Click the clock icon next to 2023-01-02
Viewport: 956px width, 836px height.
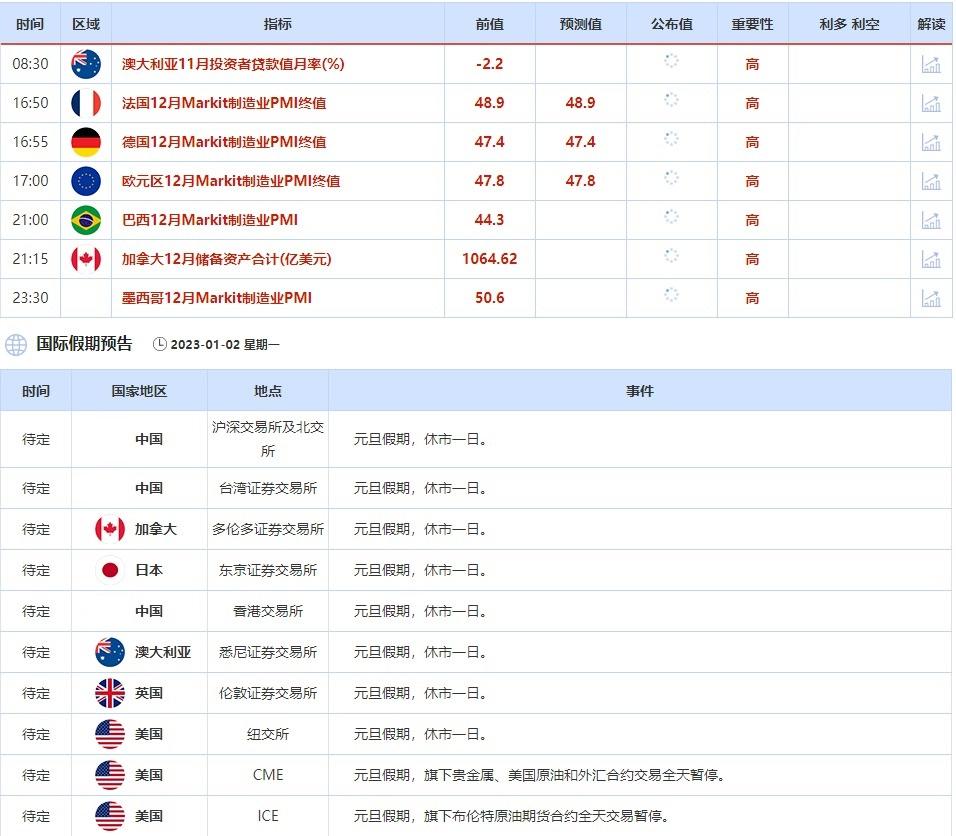(160, 345)
